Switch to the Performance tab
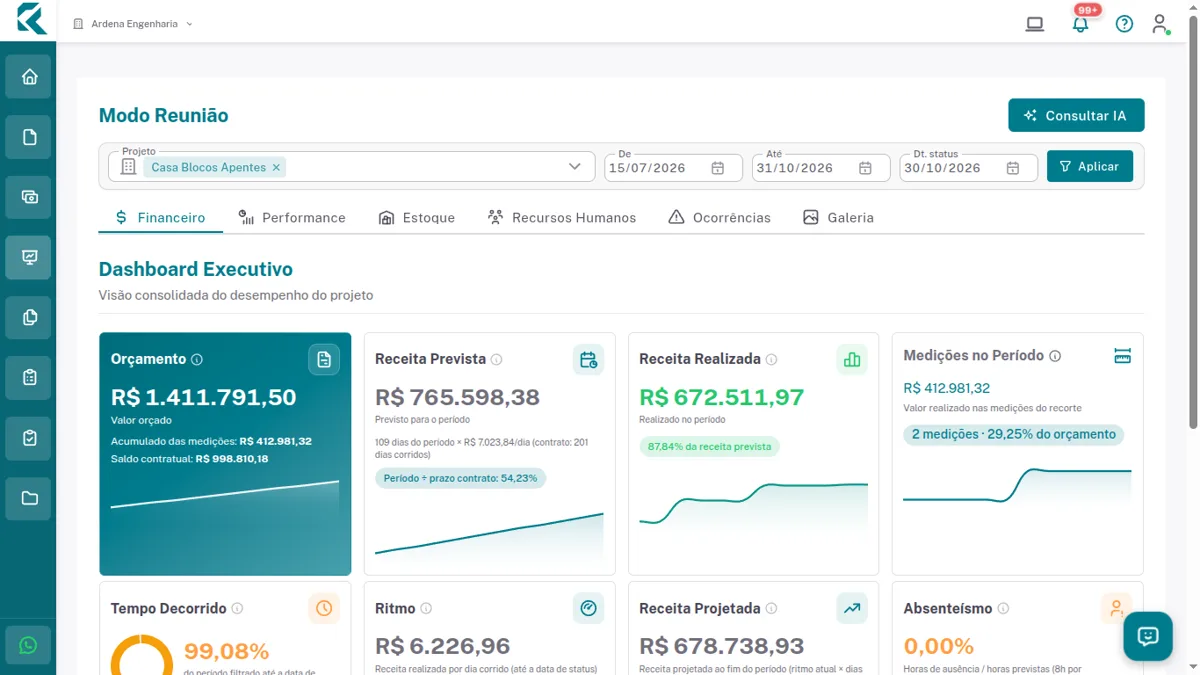 click(x=292, y=217)
